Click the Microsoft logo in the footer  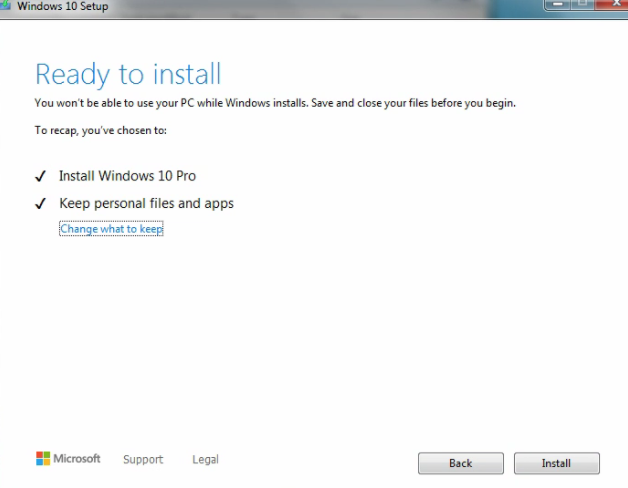tap(68, 458)
